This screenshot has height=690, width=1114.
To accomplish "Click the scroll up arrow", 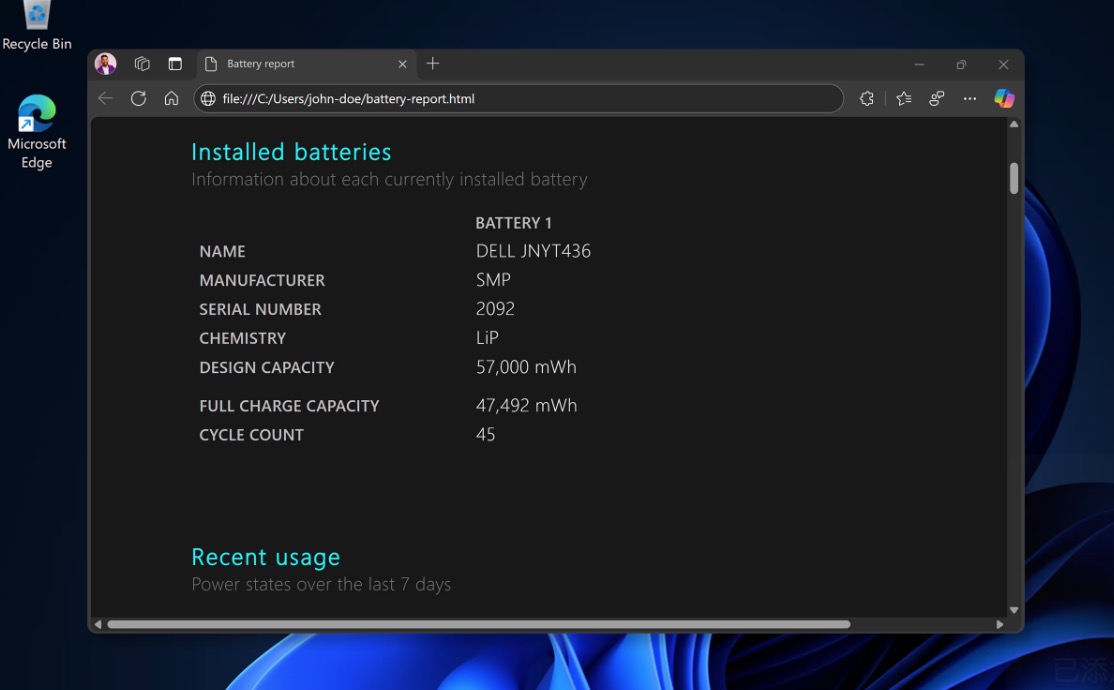I will point(1014,124).
